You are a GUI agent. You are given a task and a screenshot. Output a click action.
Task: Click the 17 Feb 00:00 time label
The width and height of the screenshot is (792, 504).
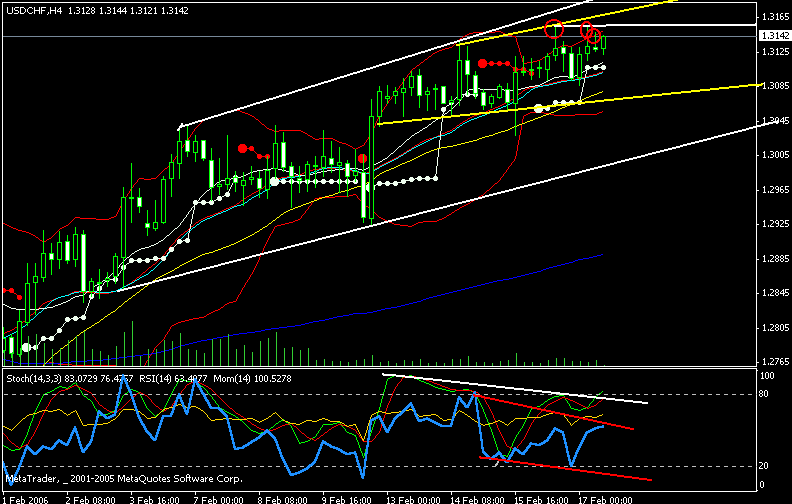coord(606,499)
